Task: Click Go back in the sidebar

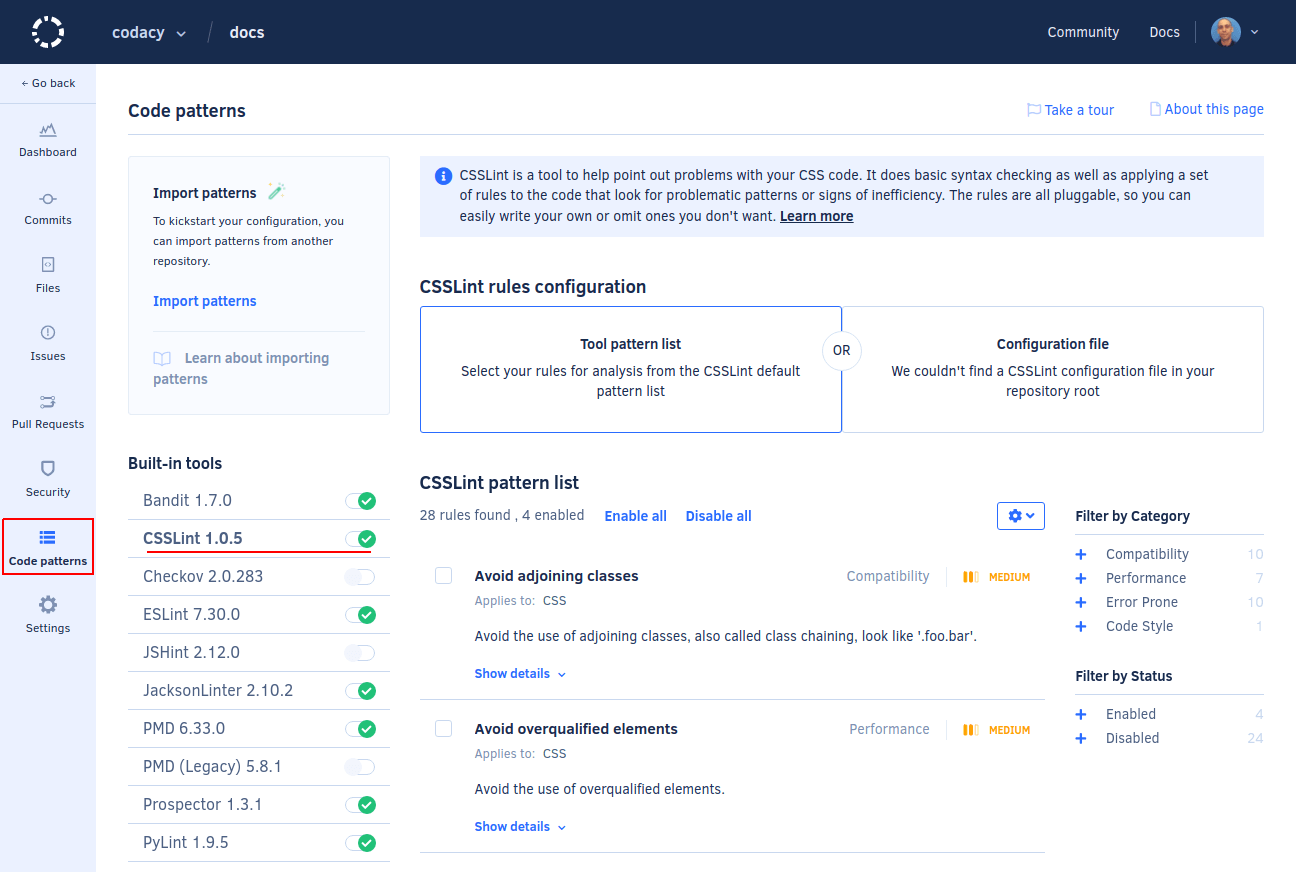Action: click(x=48, y=83)
